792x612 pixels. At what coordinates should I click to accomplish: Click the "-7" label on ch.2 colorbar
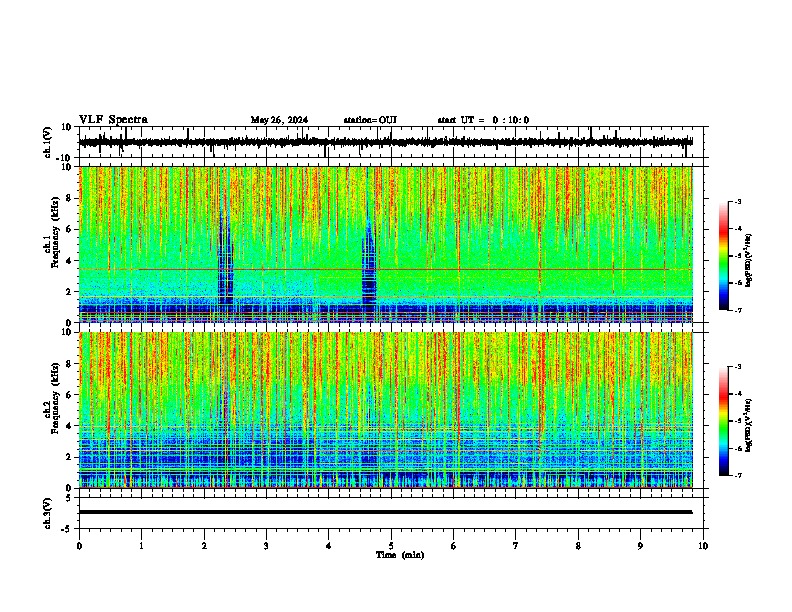[x=737, y=475]
